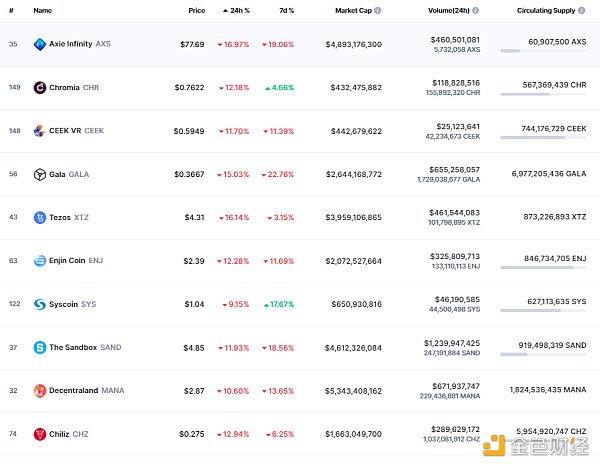
Task: Click the Enjin Coin logo
Action: [x=40, y=261]
